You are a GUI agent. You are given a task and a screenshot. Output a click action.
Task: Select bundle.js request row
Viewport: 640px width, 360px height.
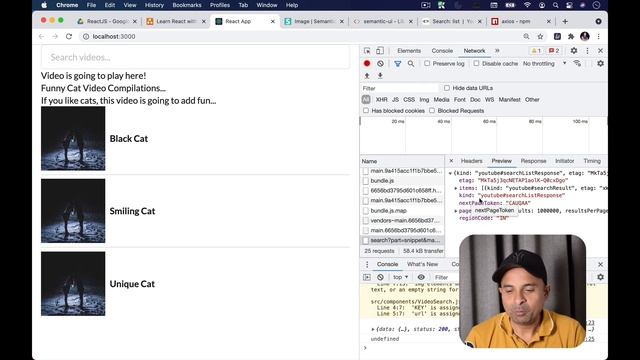402,180
